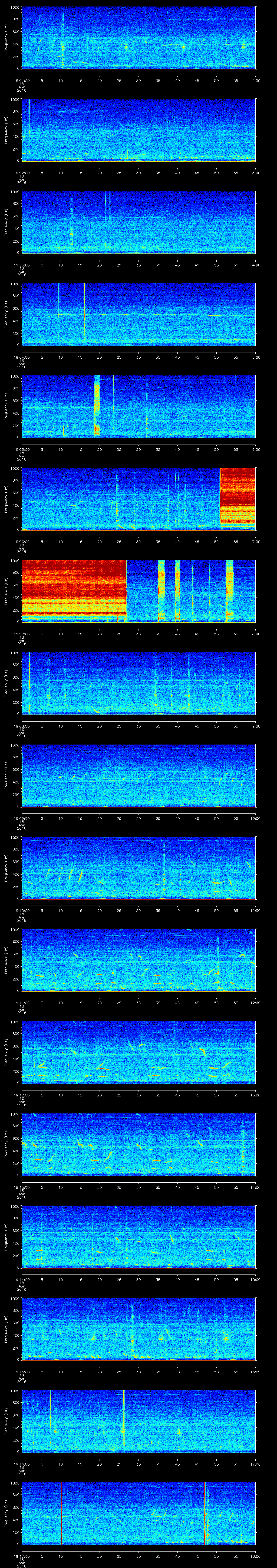Click the '19:14:00' start time label
The image size is (277, 1568).
[21, 1279]
